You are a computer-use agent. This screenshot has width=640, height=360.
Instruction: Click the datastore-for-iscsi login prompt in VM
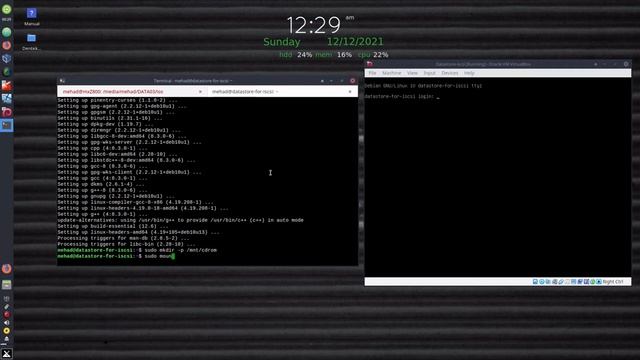[402, 97]
